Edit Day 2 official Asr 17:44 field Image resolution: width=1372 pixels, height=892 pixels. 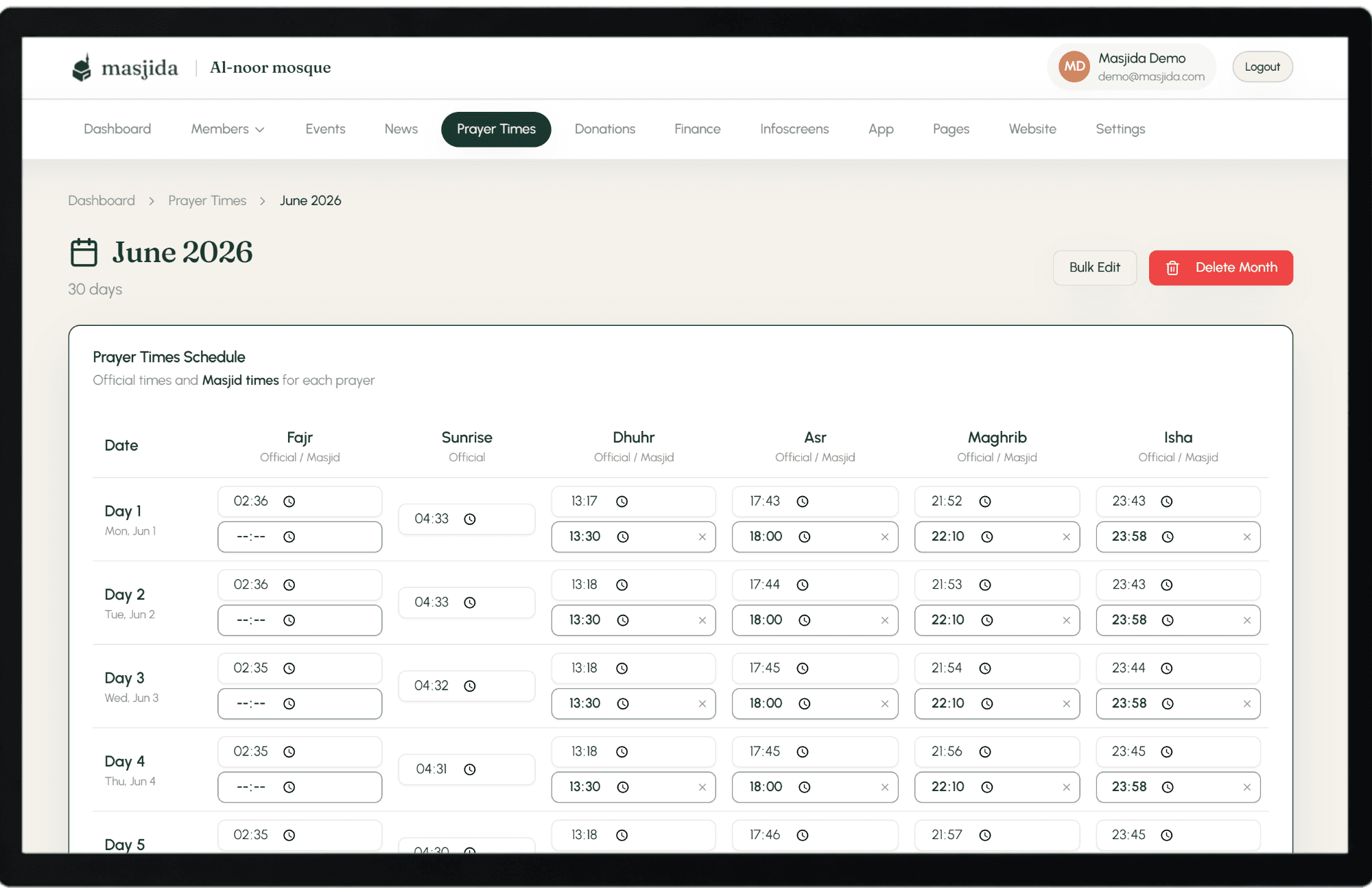tap(815, 585)
